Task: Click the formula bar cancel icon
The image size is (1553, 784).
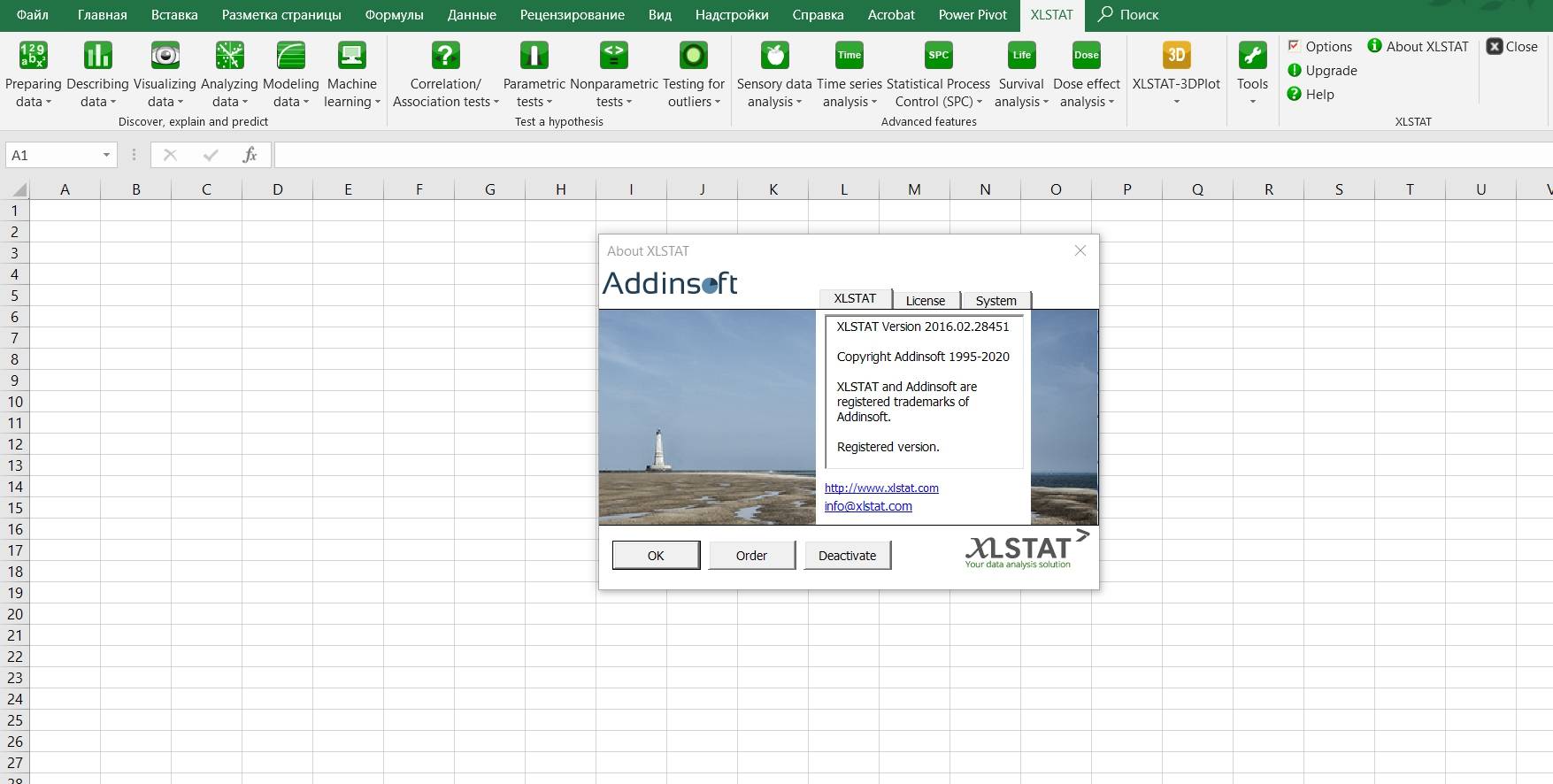Action: coord(171,155)
